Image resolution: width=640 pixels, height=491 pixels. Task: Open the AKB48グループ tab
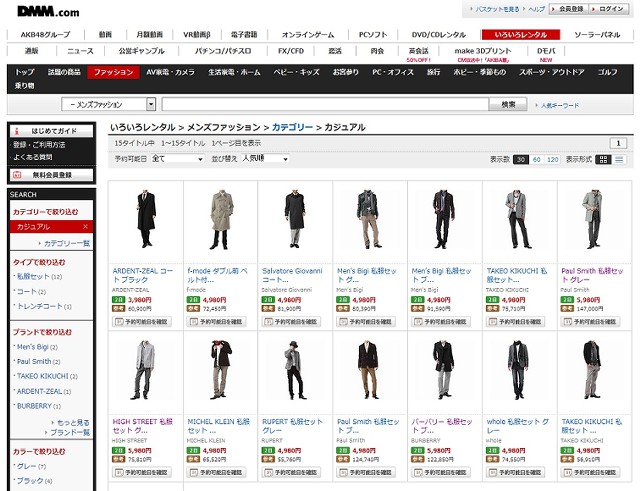click(45, 35)
